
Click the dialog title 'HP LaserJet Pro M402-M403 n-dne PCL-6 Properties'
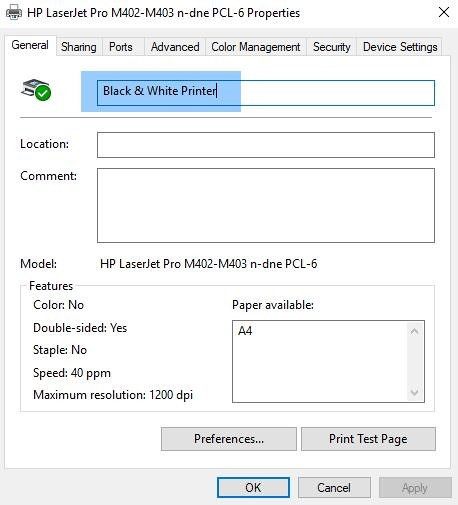[163, 13]
